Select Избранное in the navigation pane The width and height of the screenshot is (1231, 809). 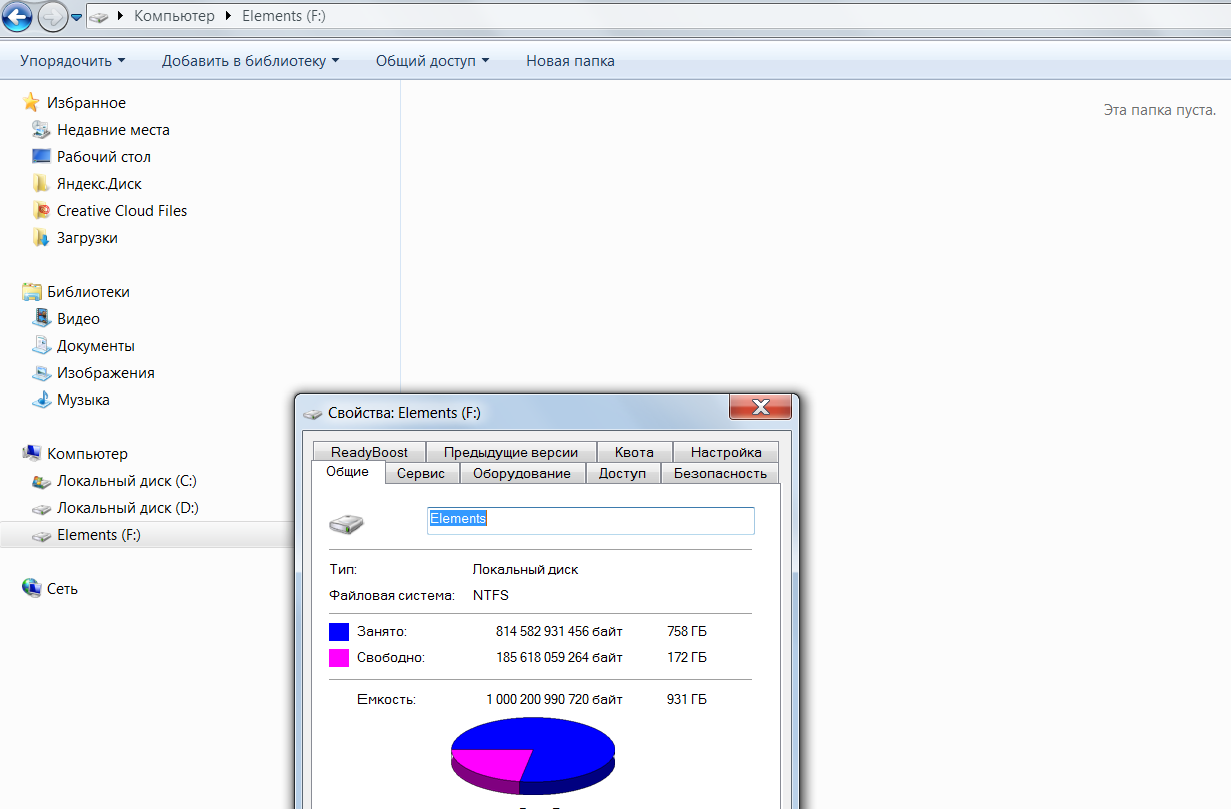(86, 103)
